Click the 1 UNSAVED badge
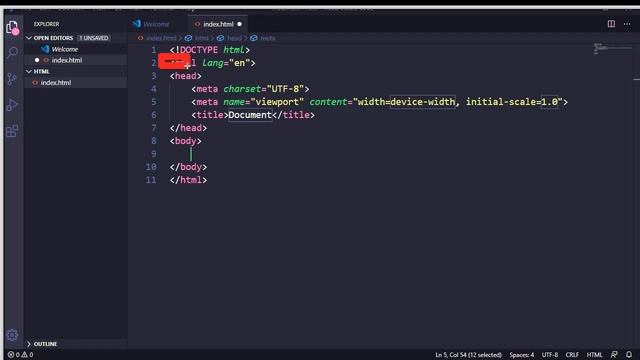Screen dimensions: 640x360 (x=93, y=38)
